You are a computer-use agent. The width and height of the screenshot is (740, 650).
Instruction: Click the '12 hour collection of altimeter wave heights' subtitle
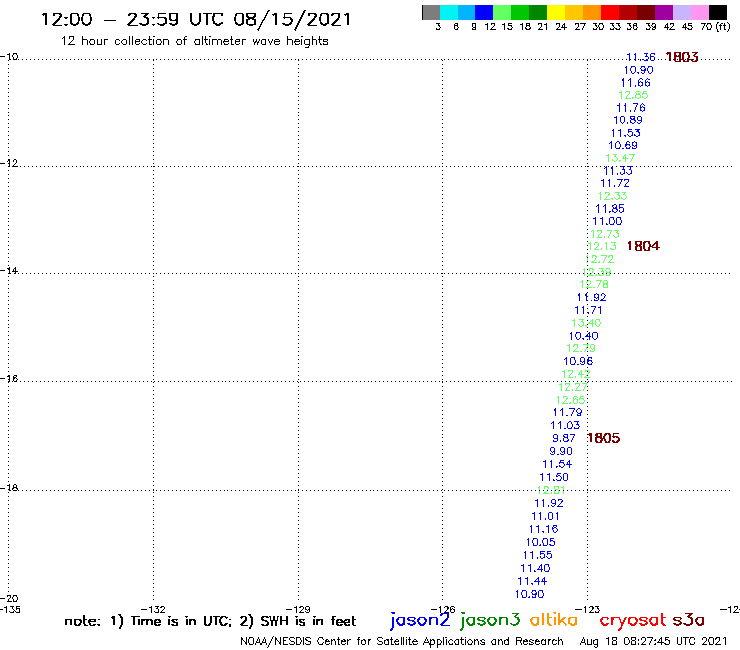pos(194,41)
